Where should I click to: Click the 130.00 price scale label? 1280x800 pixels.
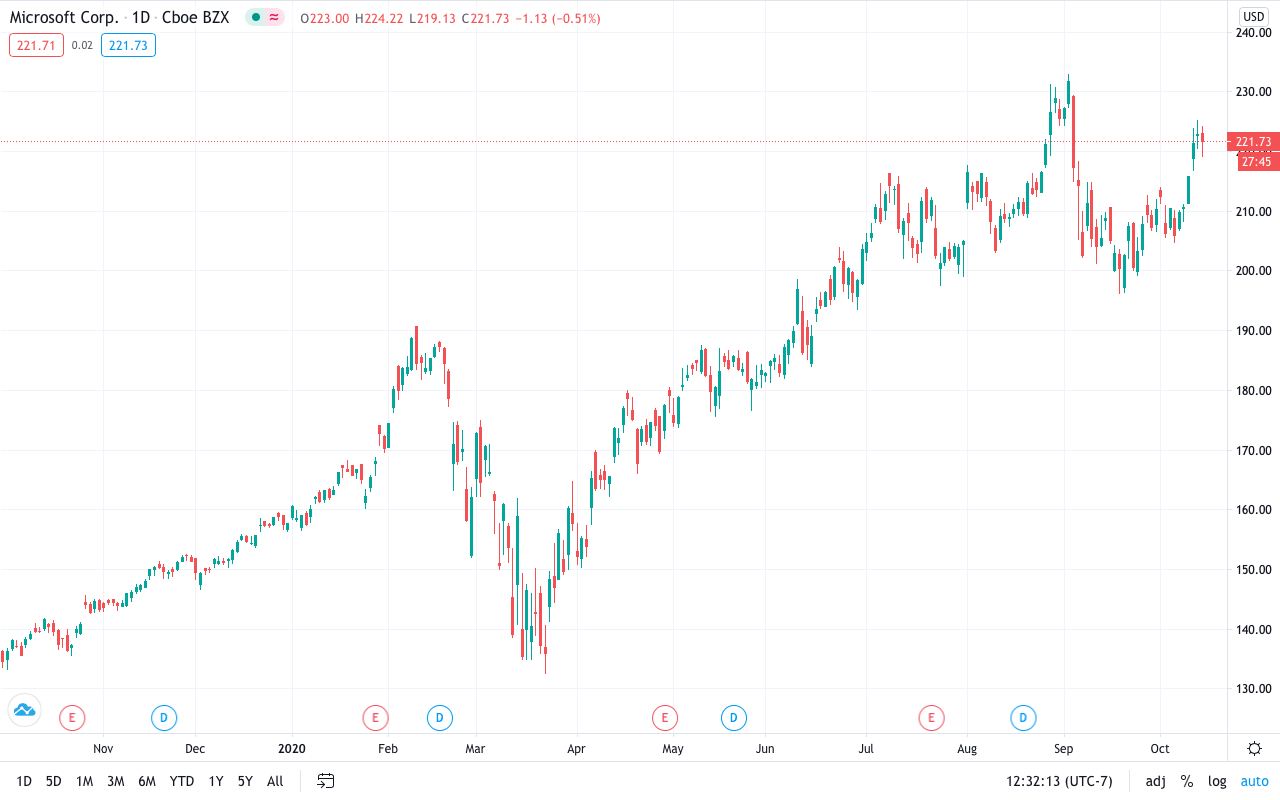coord(1252,689)
